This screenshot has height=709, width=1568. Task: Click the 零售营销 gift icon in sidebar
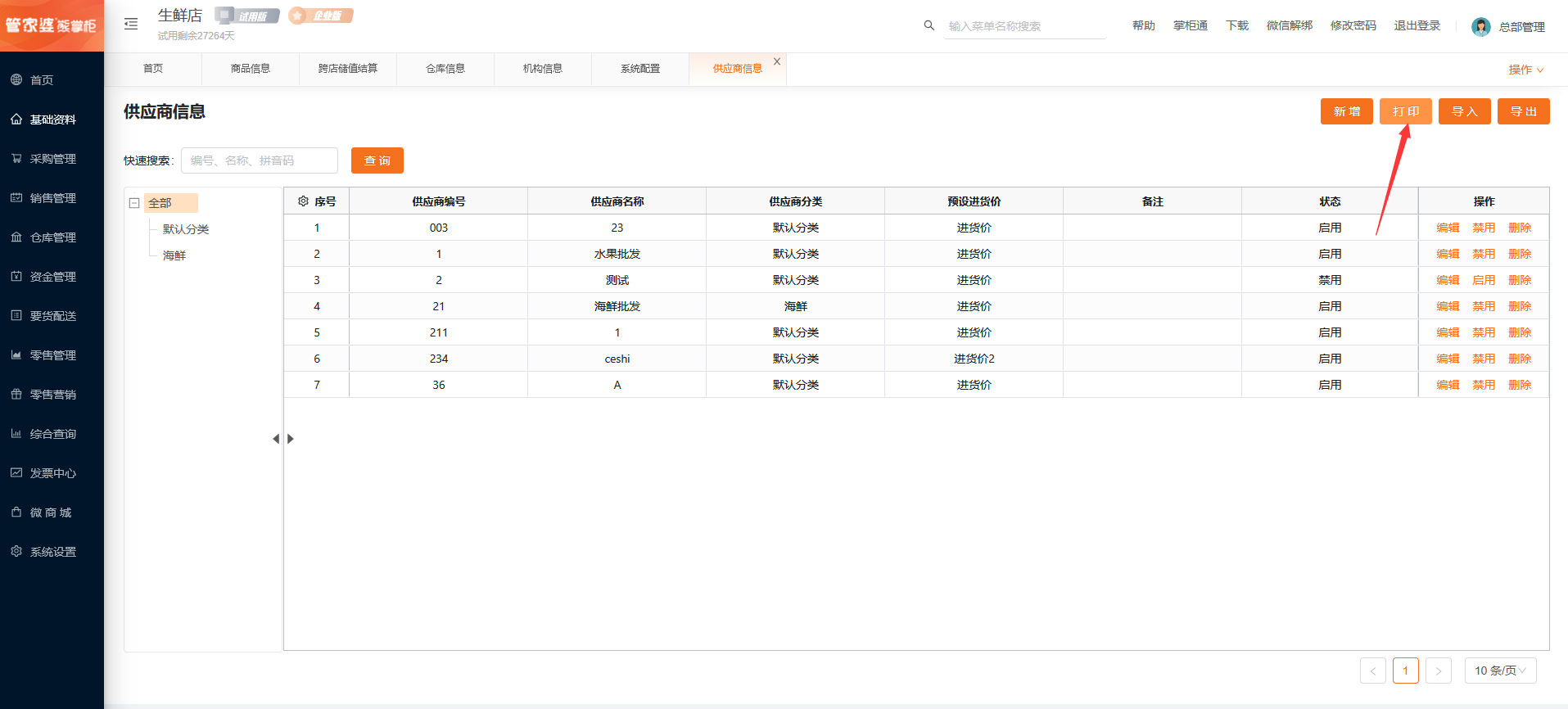[x=16, y=394]
